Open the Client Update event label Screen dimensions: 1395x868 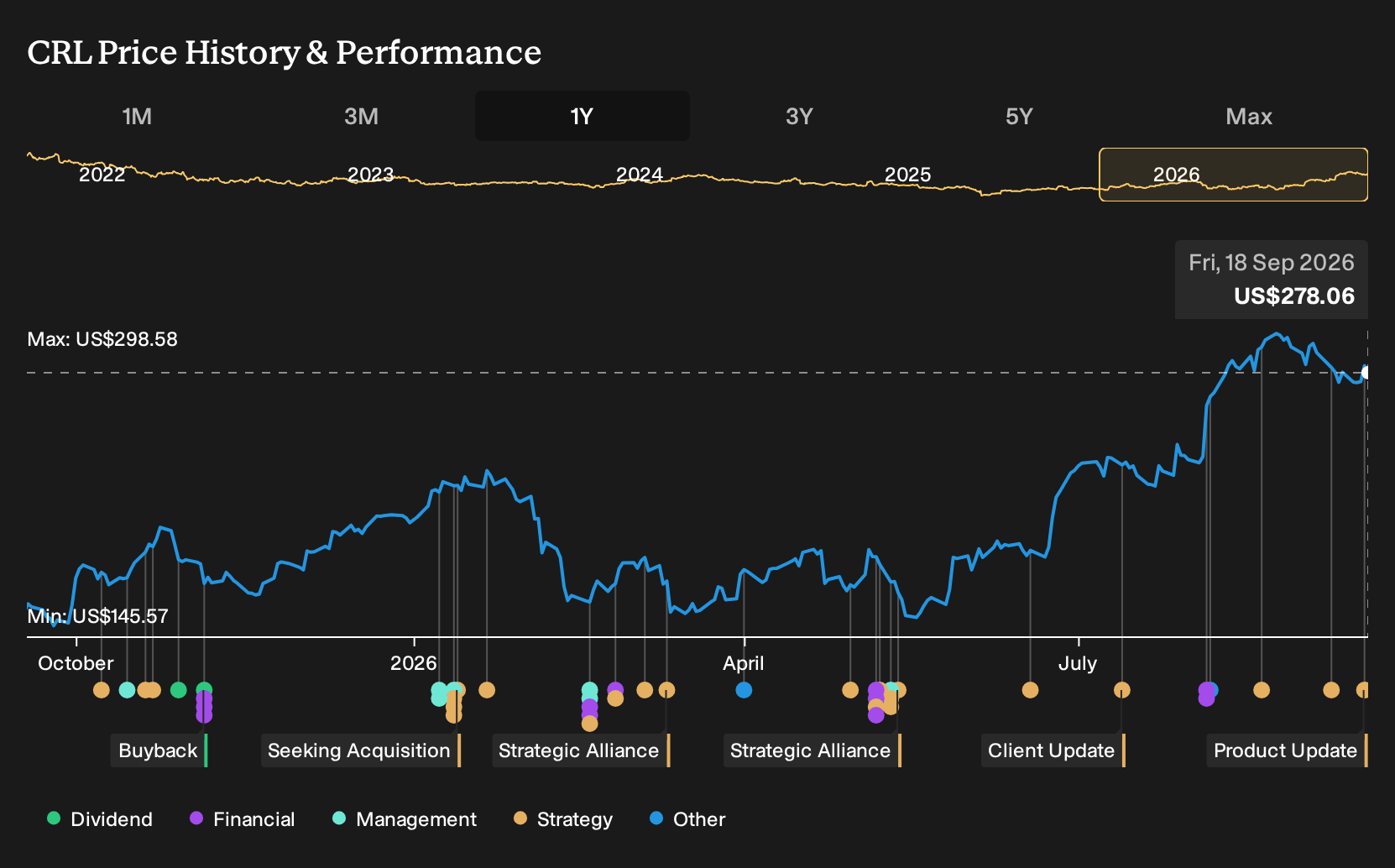point(1053,750)
